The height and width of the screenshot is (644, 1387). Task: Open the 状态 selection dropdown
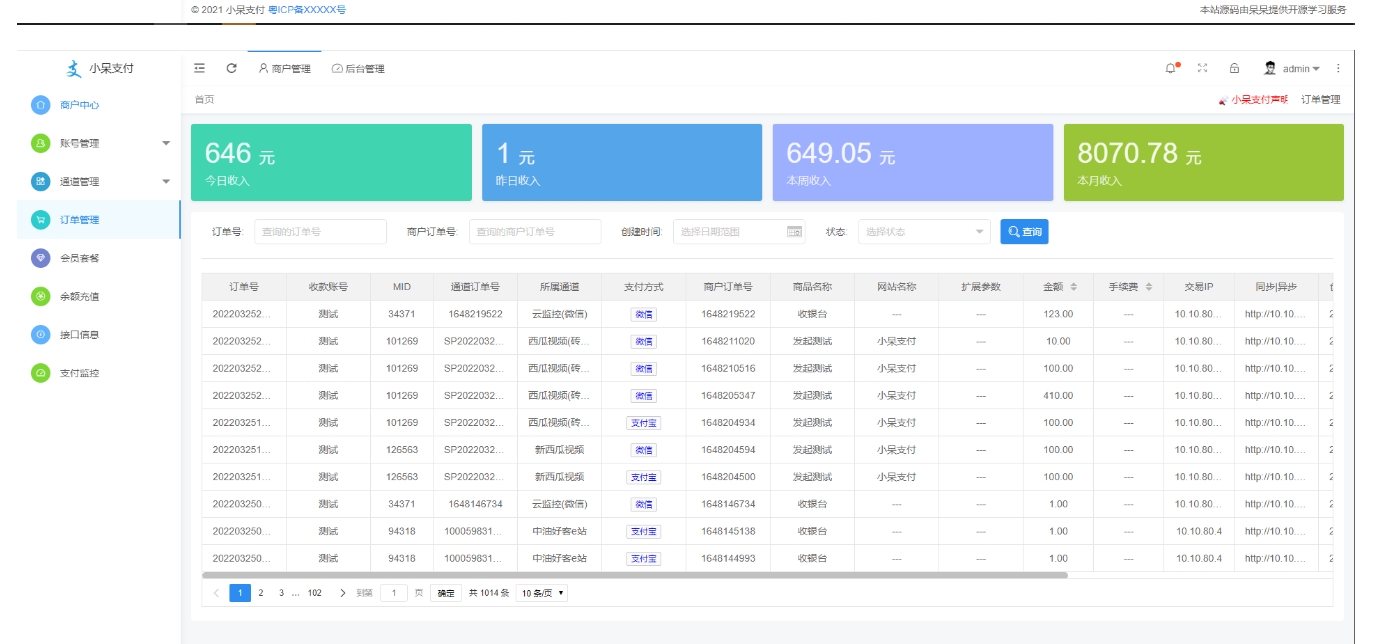(x=920, y=231)
